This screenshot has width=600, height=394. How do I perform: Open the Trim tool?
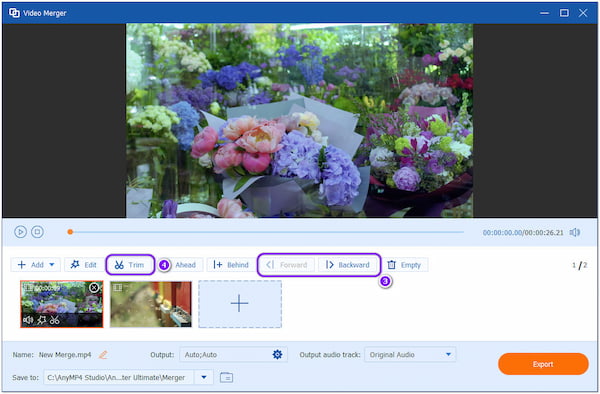pyautogui.click(x=130, y=265)
